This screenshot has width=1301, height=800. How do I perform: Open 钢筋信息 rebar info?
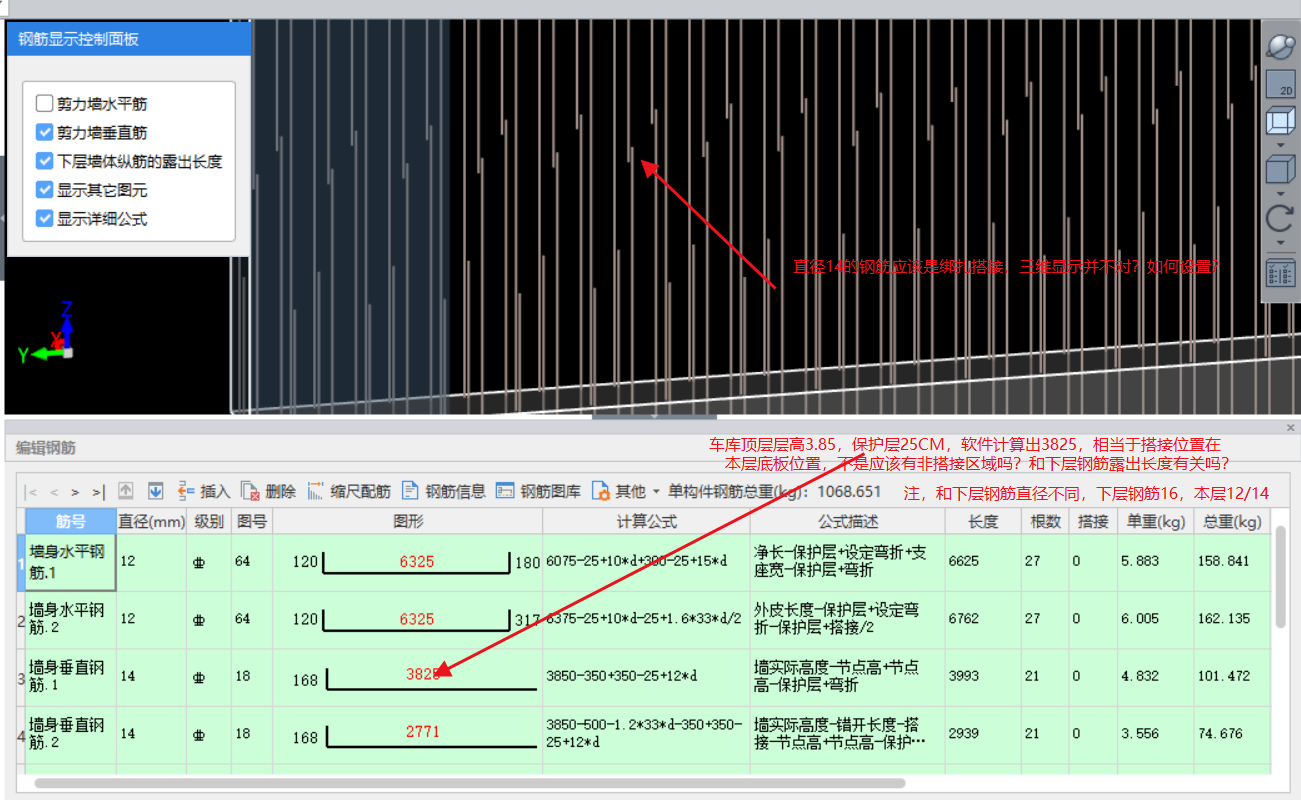pyautogui.click(x=444, y=491)
